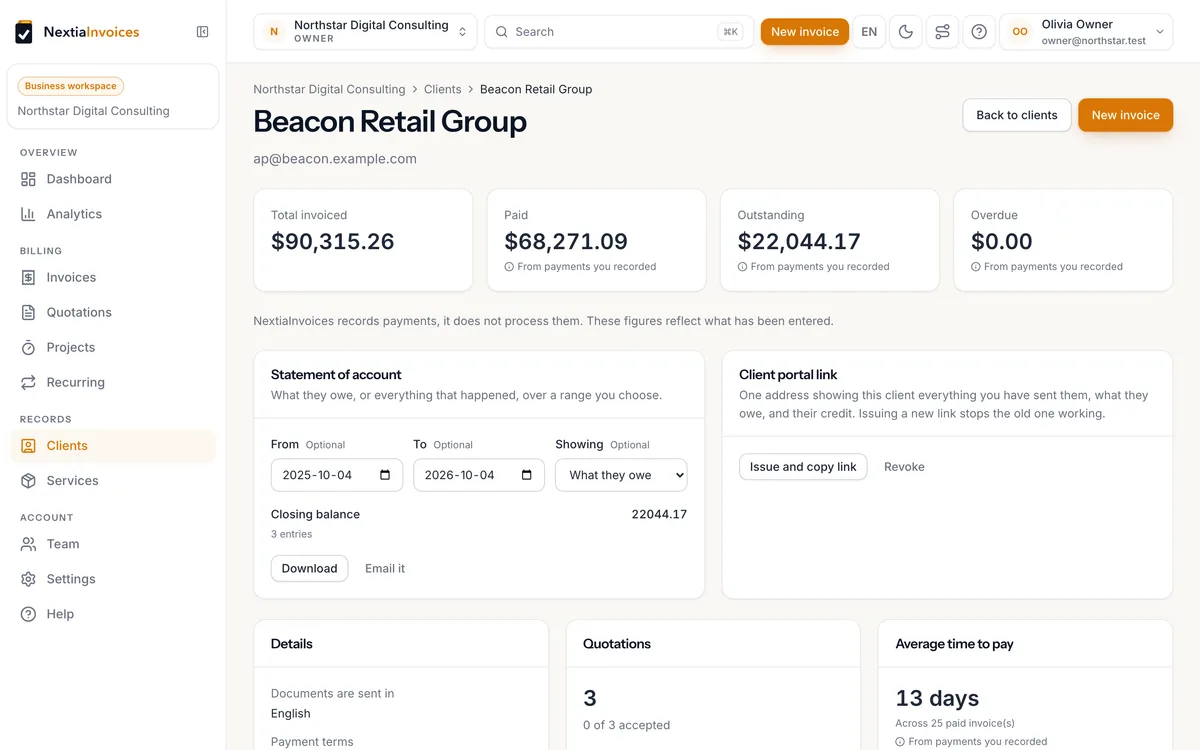This screenshot has height=750, width=1200.
Task: Click the Team people icon
Action: point(28,544)
